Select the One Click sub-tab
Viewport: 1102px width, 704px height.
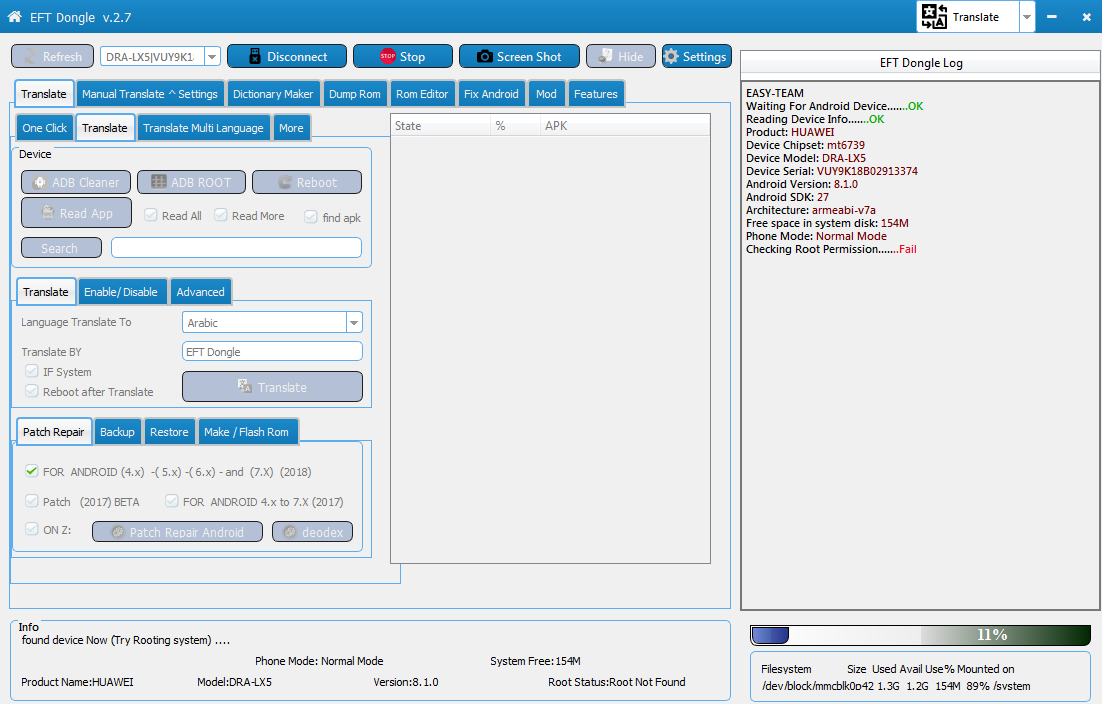point(44,128)
